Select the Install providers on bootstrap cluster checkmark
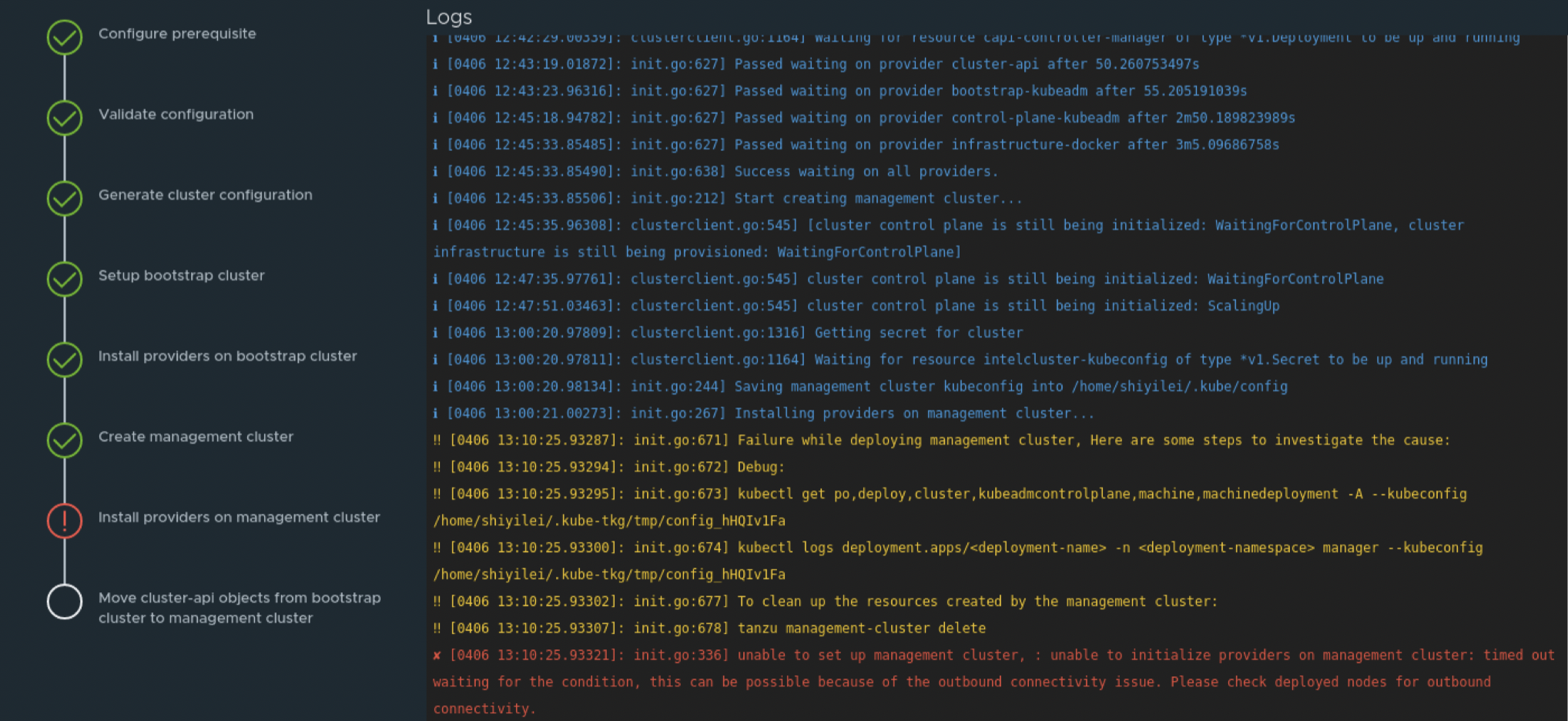The width and height of the screenshot is (1568, 721). (65, 360)
